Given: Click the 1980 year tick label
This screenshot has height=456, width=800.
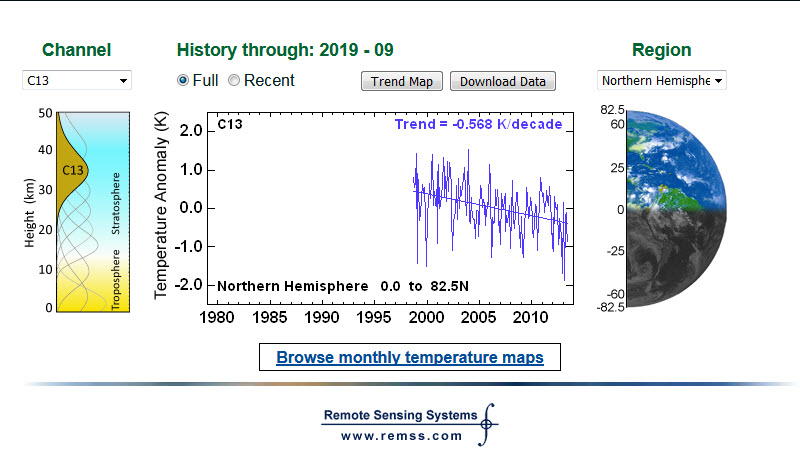Looking at the screenshot, I should point(217,317).
